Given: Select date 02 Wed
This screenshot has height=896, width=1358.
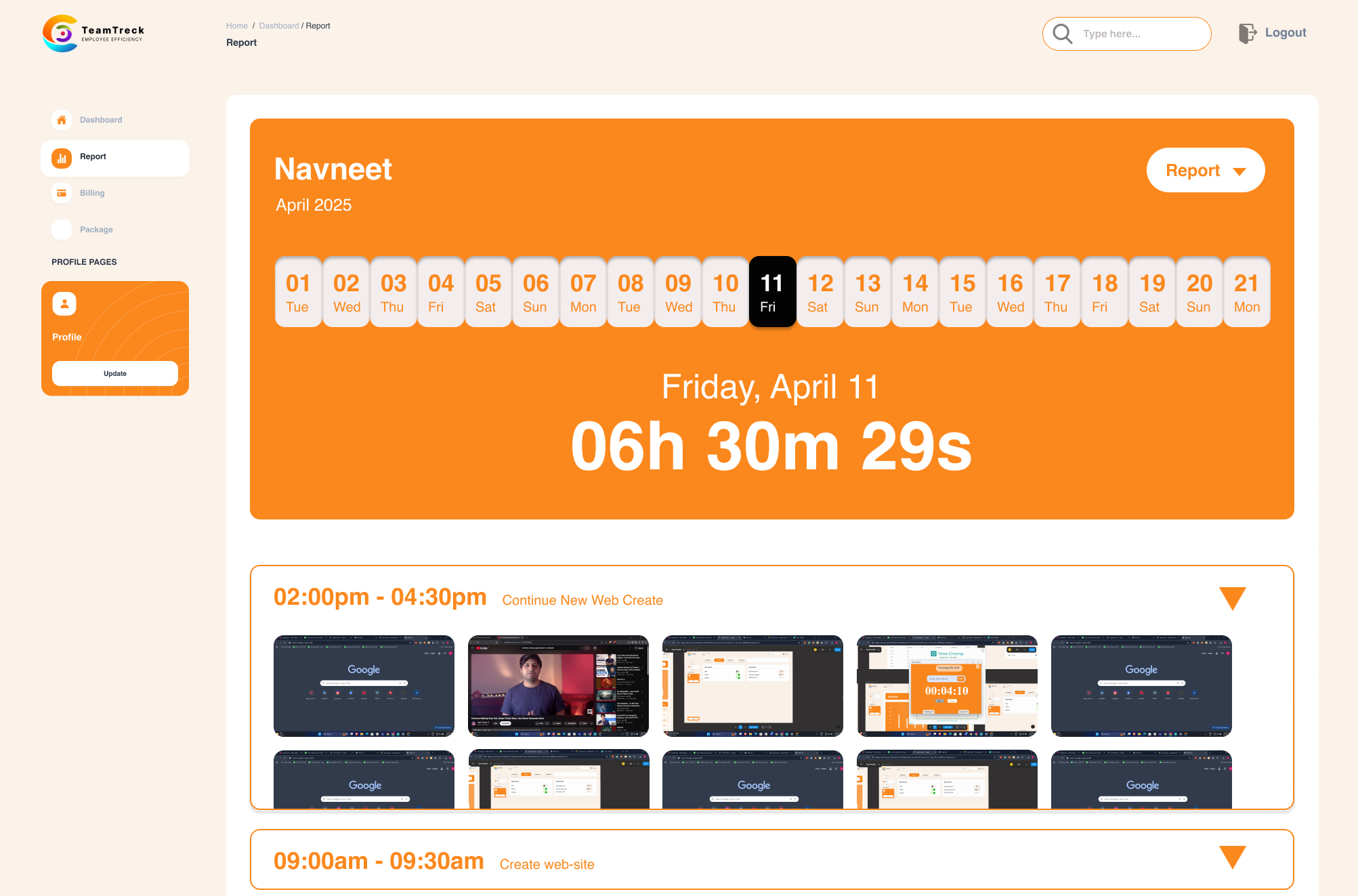Looking at the screenshot, I should coord(346,292).
